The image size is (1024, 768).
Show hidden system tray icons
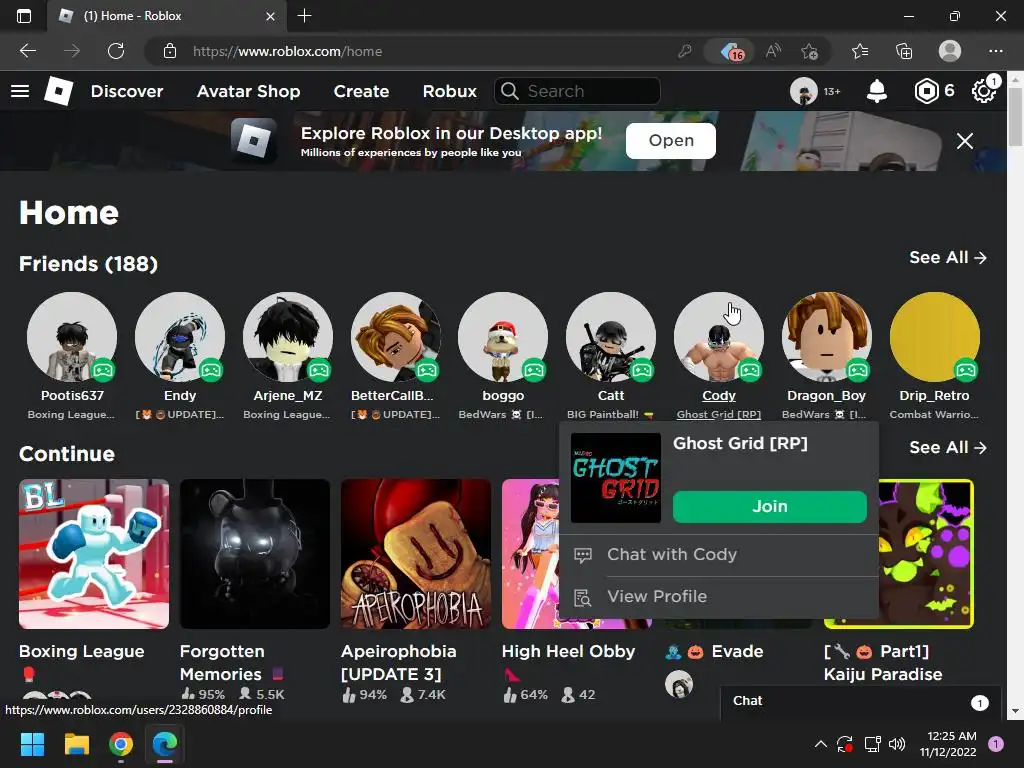pyautogui.click(x=821, y=744)
